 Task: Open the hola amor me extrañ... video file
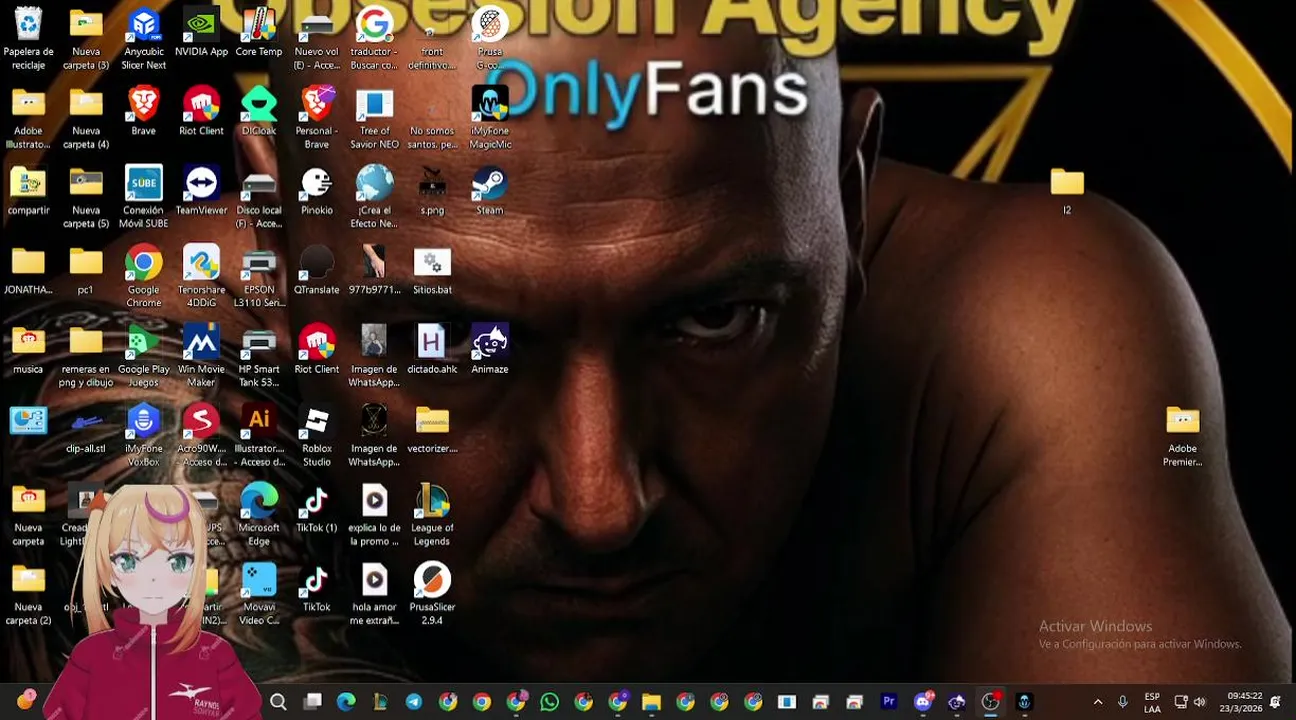375,595
